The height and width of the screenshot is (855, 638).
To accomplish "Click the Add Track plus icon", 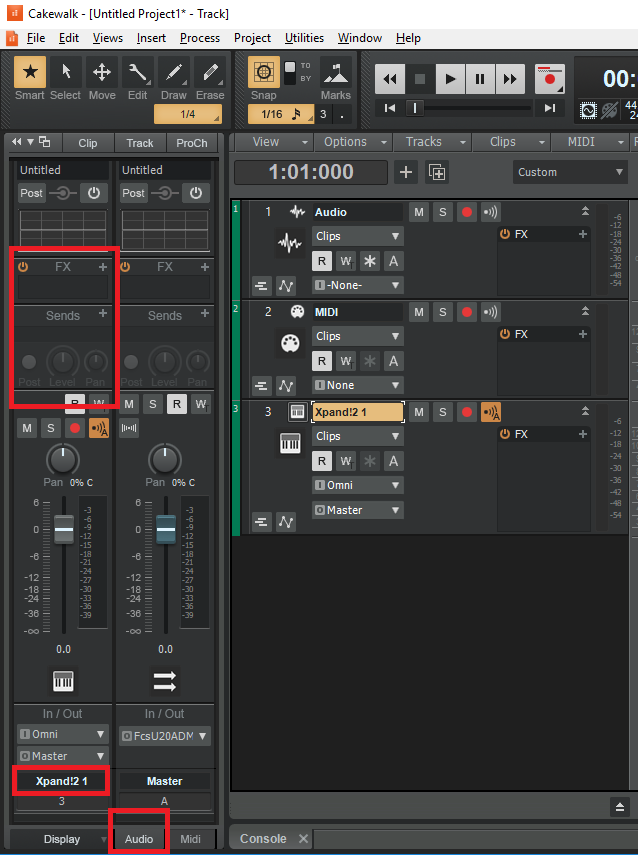I will 406,172.
